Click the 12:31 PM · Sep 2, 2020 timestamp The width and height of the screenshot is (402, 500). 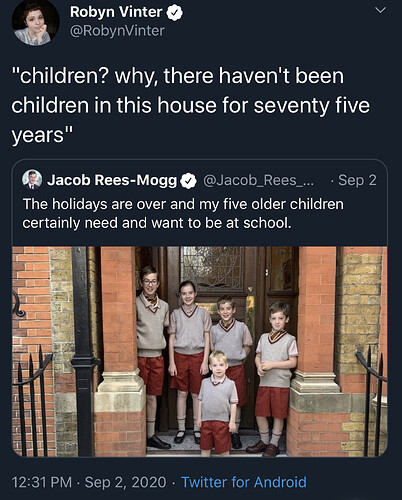click(89, 482)
